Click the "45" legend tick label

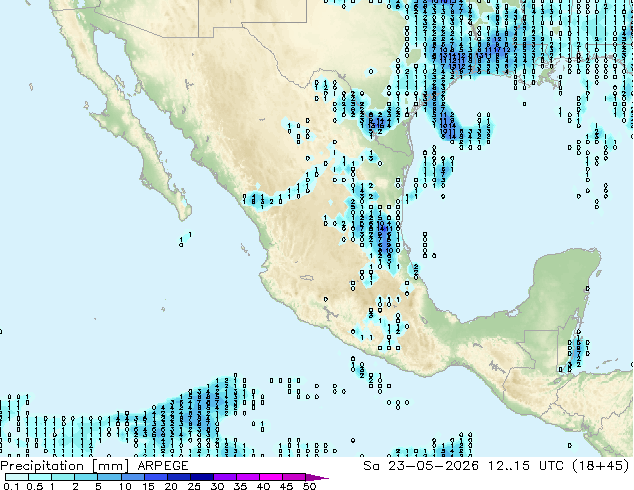287,486
